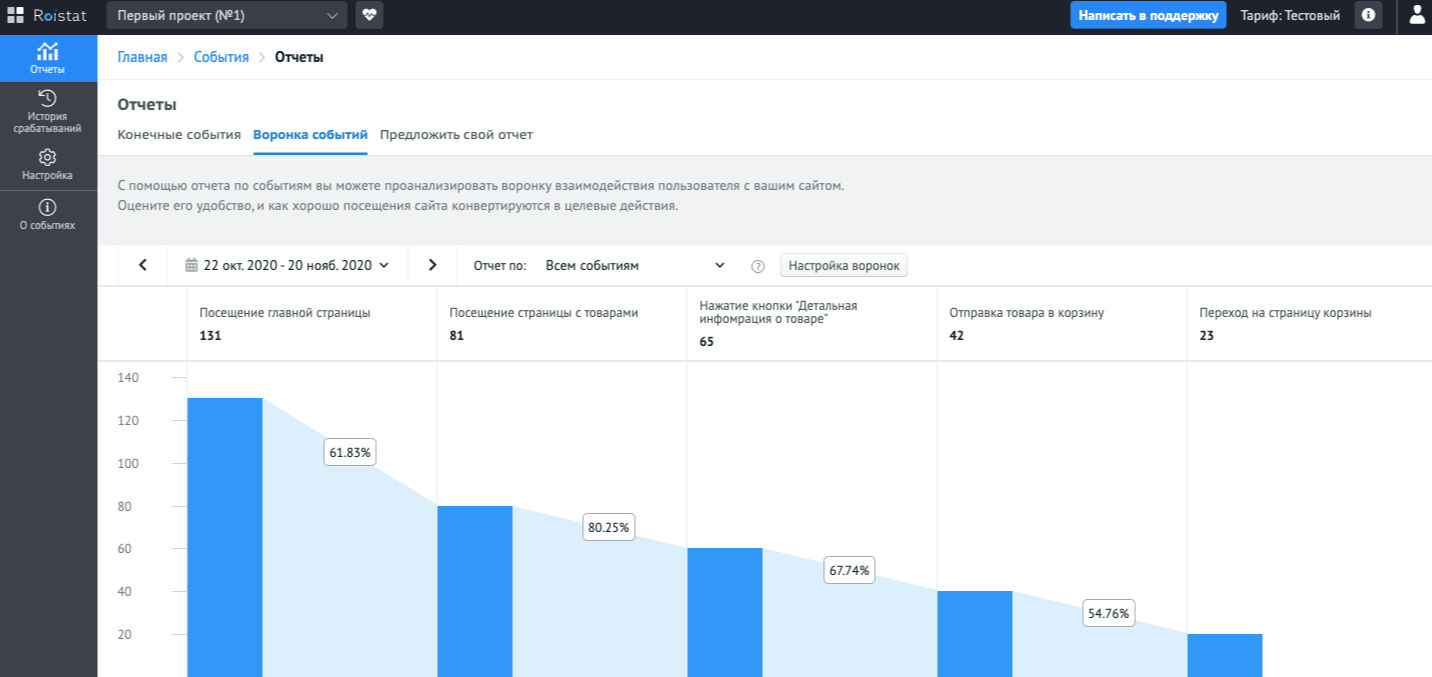Viewport: 1432px width, 677px height.
Task: Open the date range picker dropdown
Action: [287, 265]
